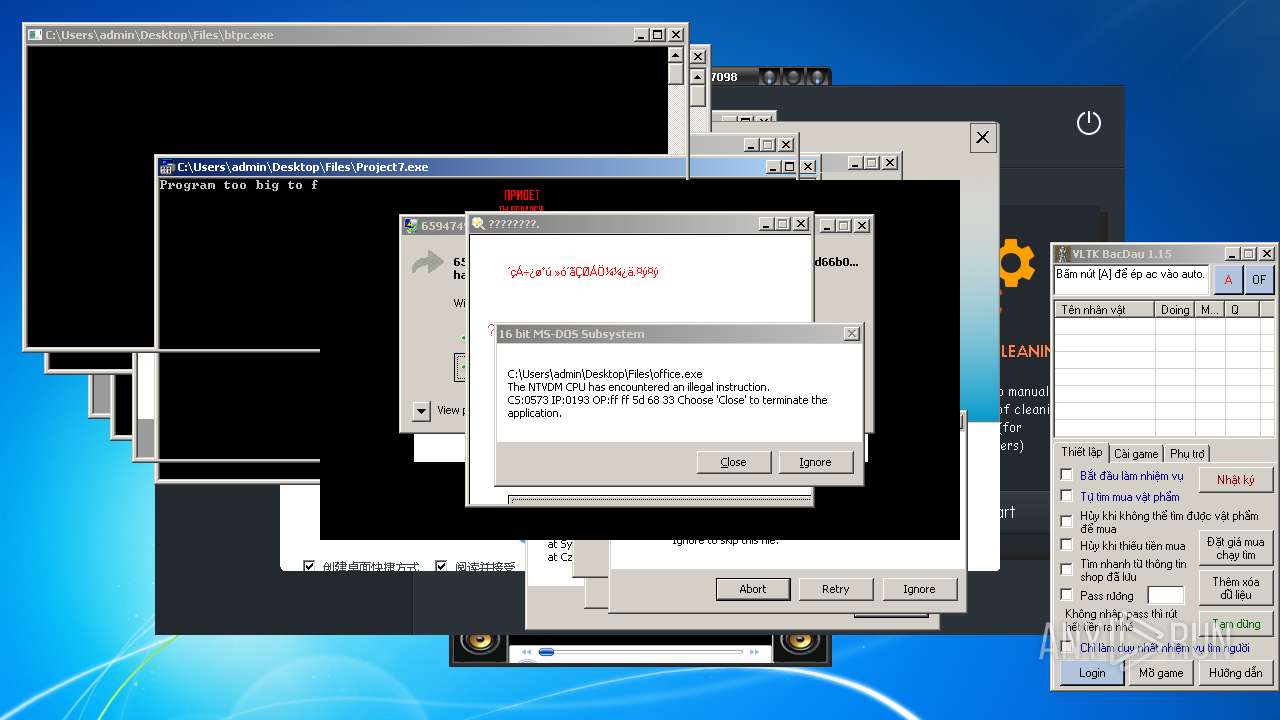Screen dimensions: 1280x720
Task: Toggle the 'Pass rương' checkbox
Action: [1066, 594]
